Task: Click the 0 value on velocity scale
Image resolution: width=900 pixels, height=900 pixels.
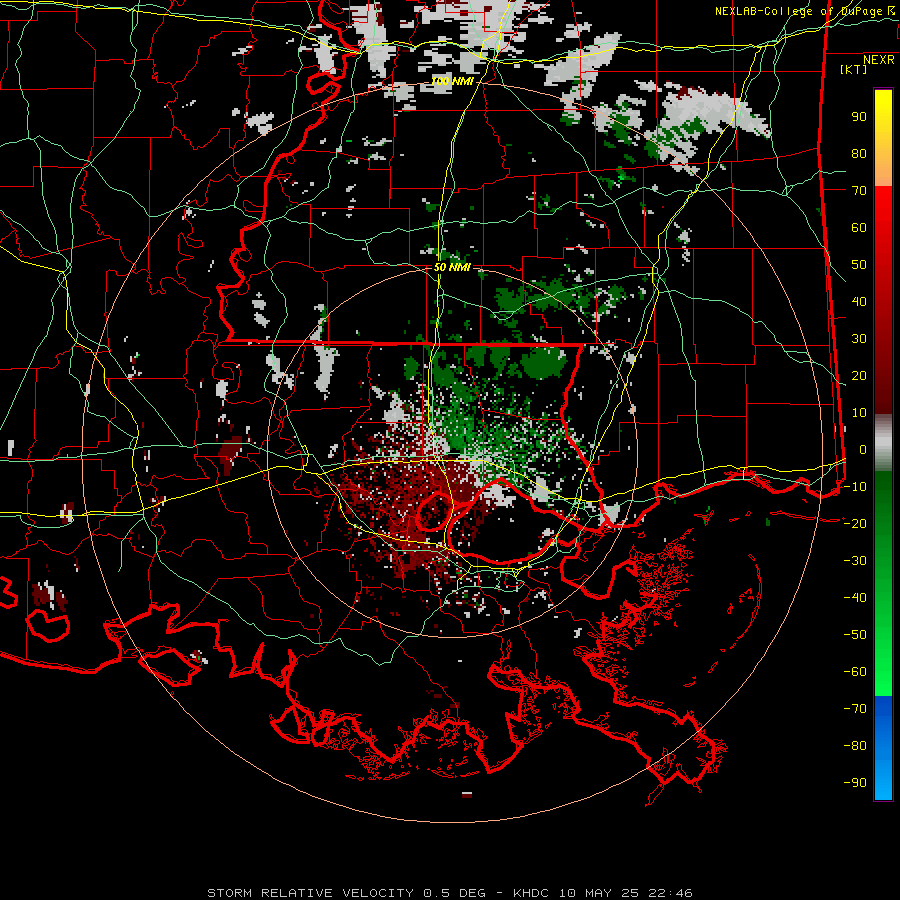Action: 863,450
